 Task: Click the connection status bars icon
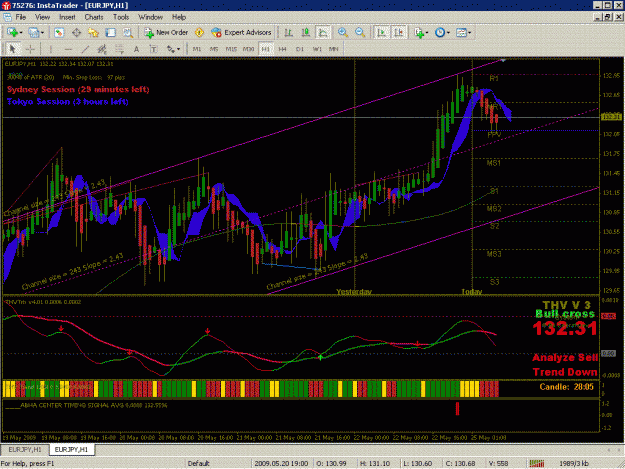pos(537,463)
